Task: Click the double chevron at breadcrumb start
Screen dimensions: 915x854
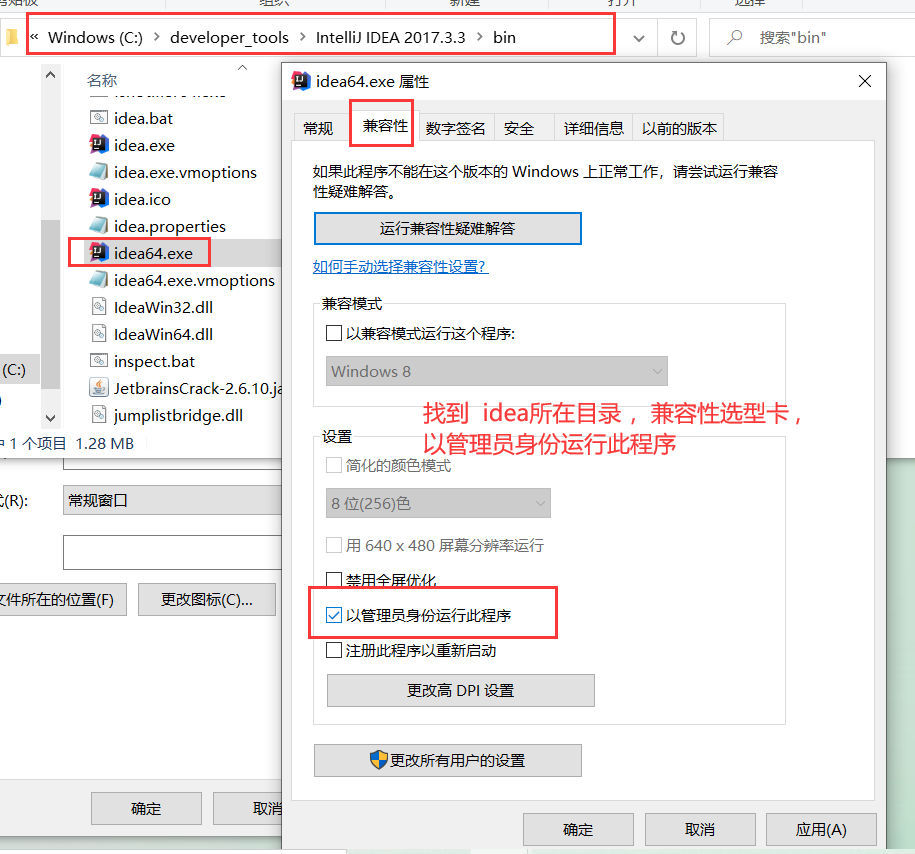Action: click(x=34, y=37)
